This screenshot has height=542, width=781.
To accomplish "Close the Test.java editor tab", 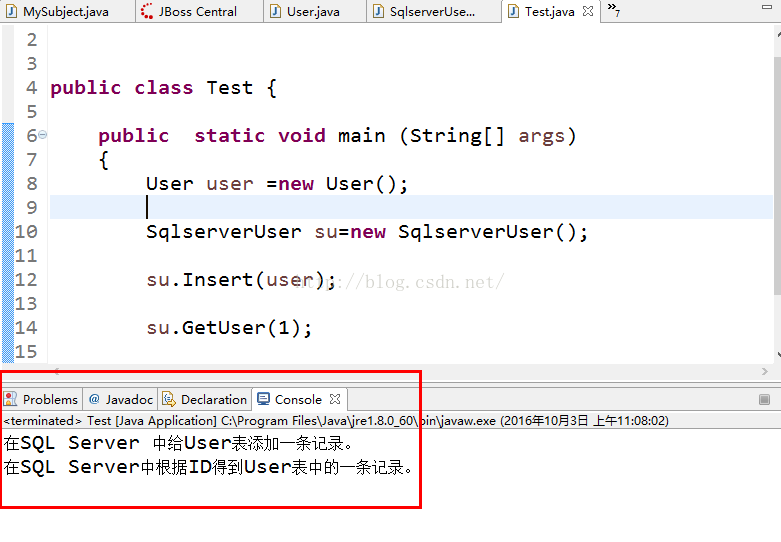I will (588, 11).
